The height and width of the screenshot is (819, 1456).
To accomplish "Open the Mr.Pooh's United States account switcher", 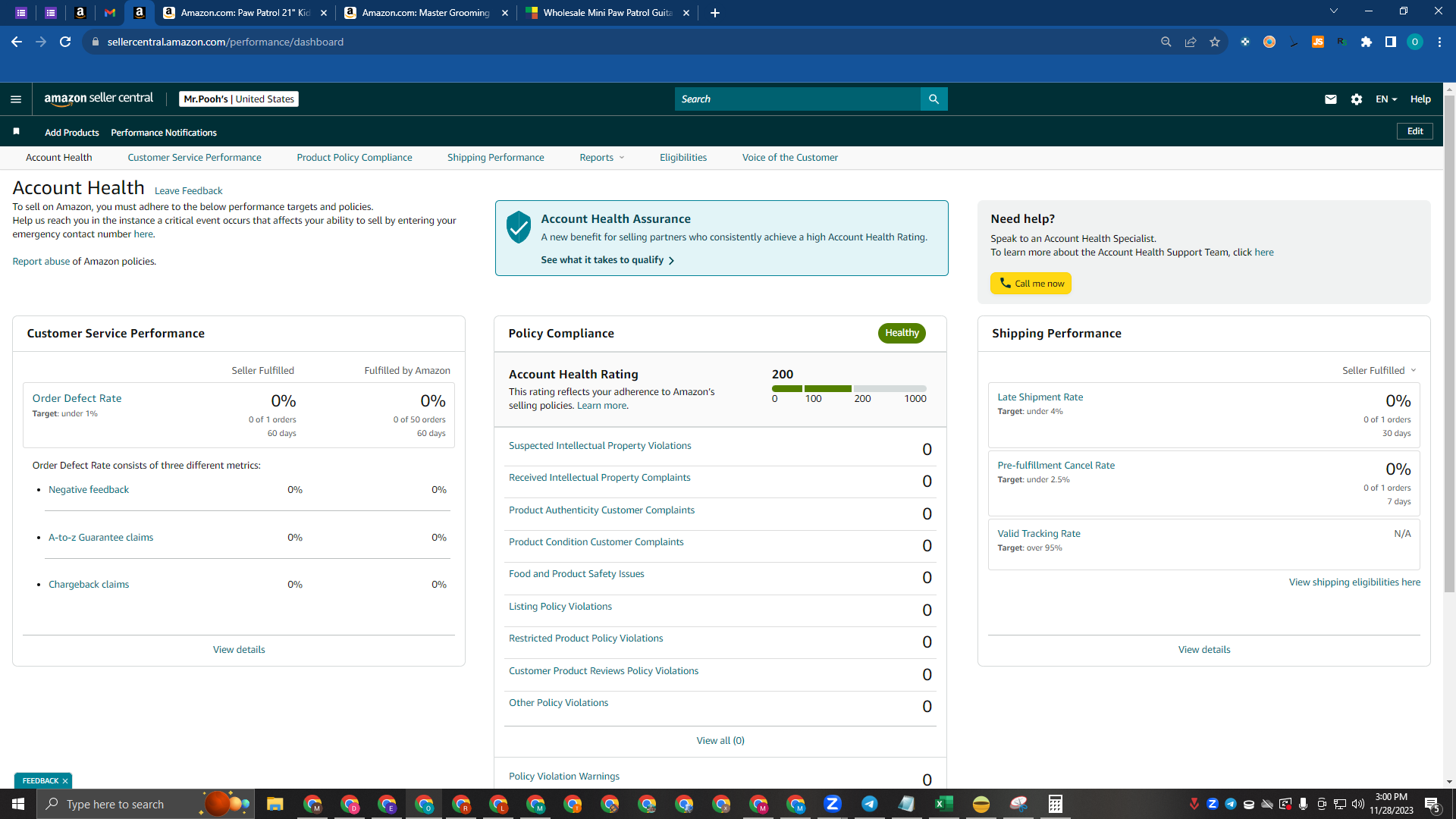I will [239, 99].
